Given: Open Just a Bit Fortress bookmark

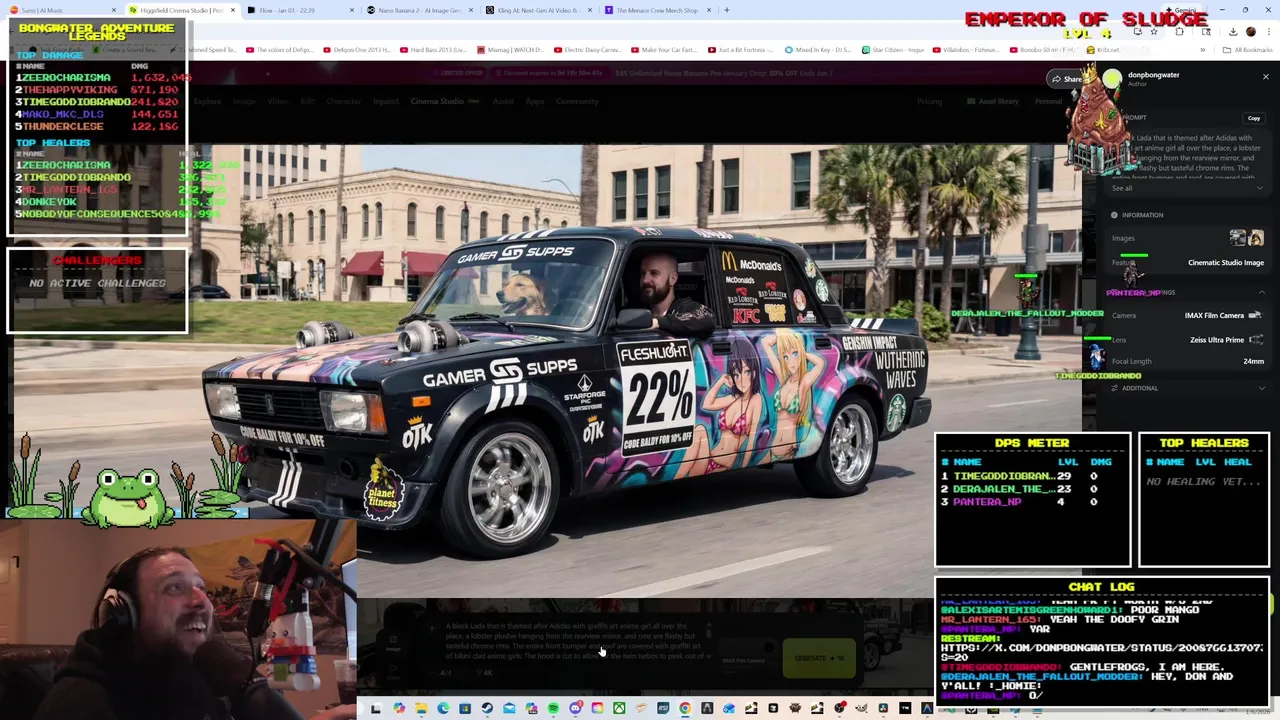Looking at the screenshot, I should point(741,50).
